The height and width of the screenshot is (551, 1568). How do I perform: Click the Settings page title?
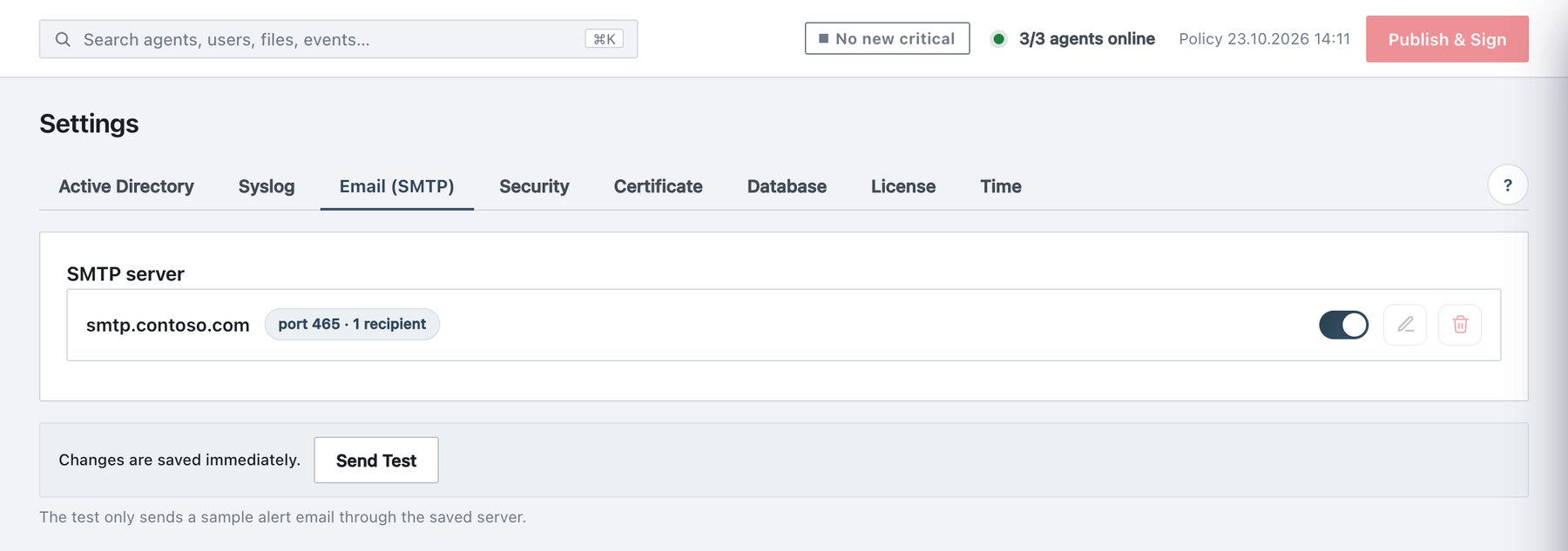[x=89, y=124]
